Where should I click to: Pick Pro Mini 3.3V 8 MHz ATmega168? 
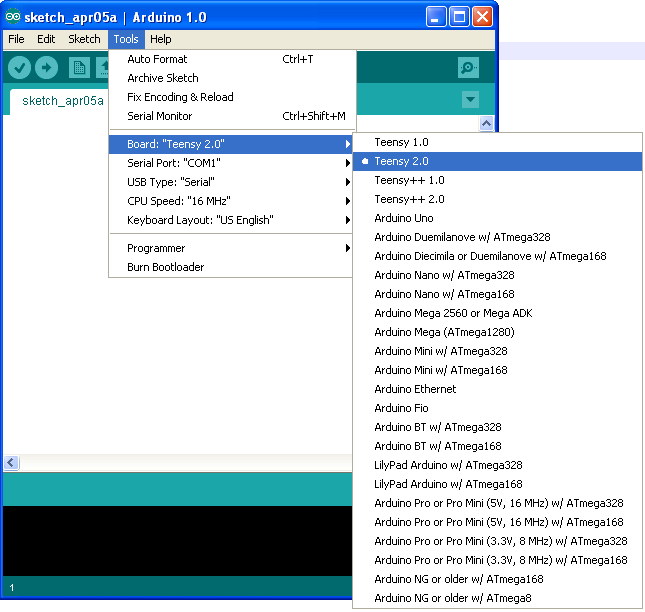tap(497, 560)
